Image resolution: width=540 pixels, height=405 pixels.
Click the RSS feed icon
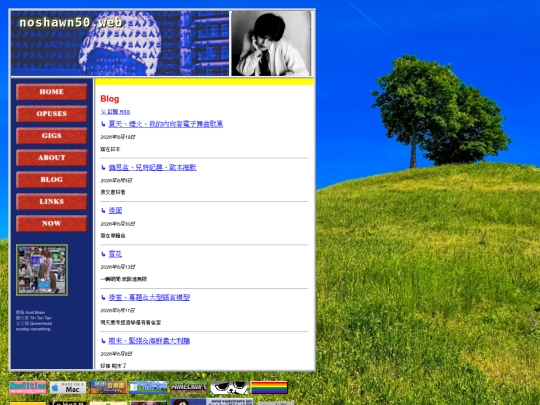coord(103,112)
